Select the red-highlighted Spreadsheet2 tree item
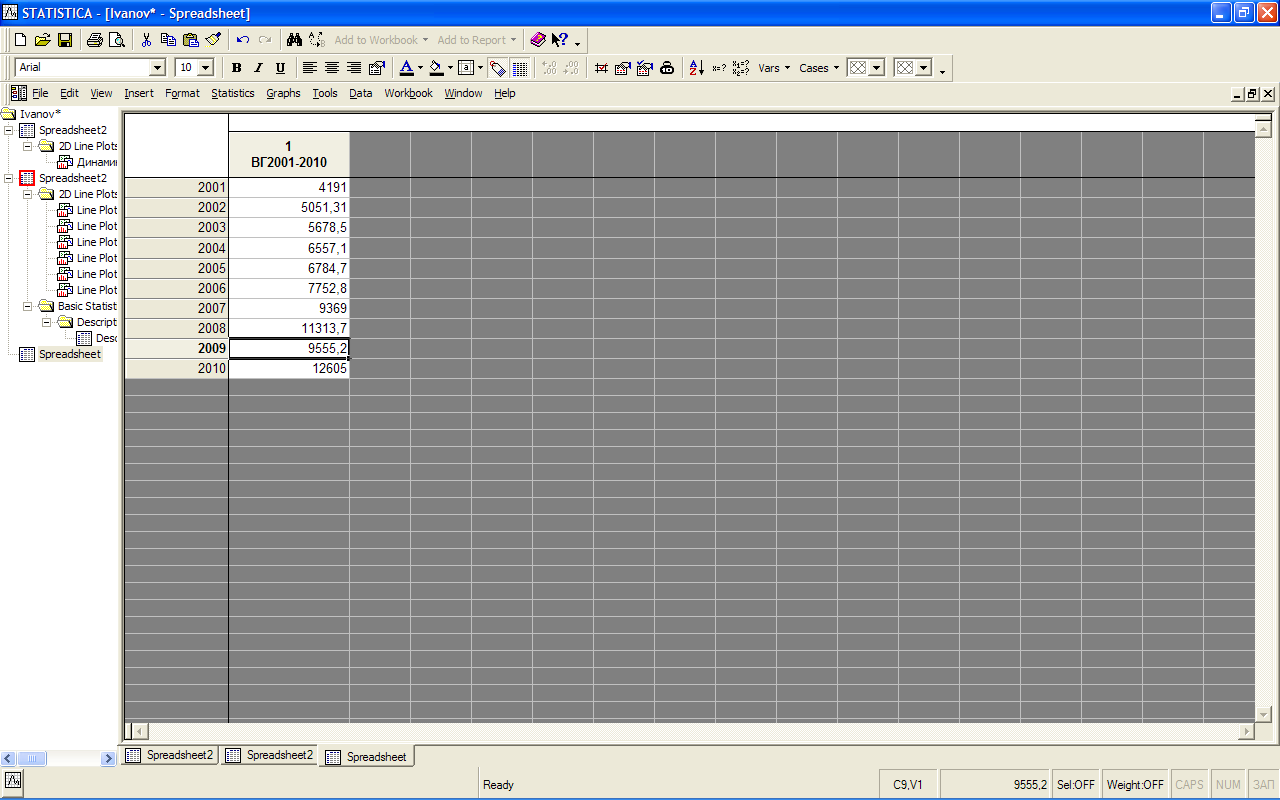Viewport: 1280px width, 800px height. (x=72, y=178)
